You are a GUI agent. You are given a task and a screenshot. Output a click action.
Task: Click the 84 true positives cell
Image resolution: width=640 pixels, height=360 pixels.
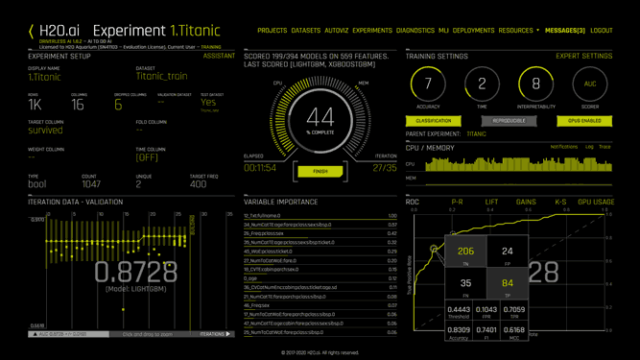tap(507, 283)
